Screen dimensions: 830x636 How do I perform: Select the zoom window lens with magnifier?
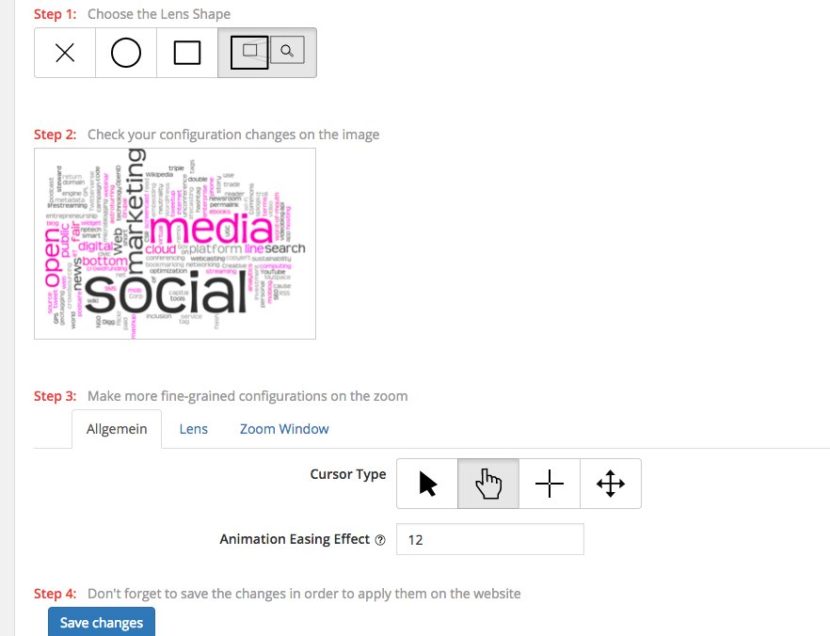tap(267, 53)
